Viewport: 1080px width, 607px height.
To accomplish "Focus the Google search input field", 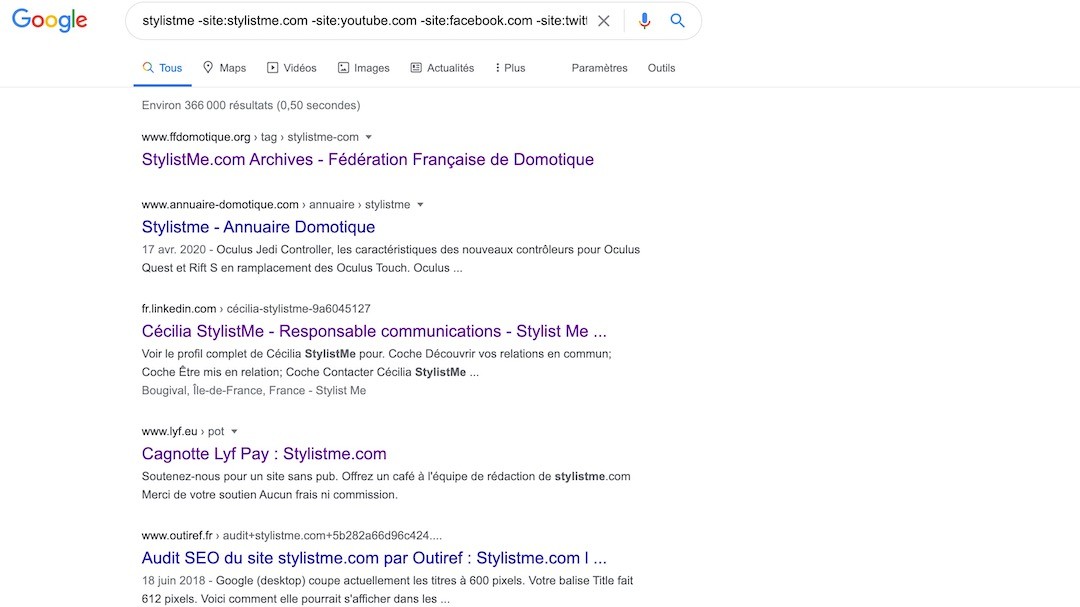I will tap(364, 21).
